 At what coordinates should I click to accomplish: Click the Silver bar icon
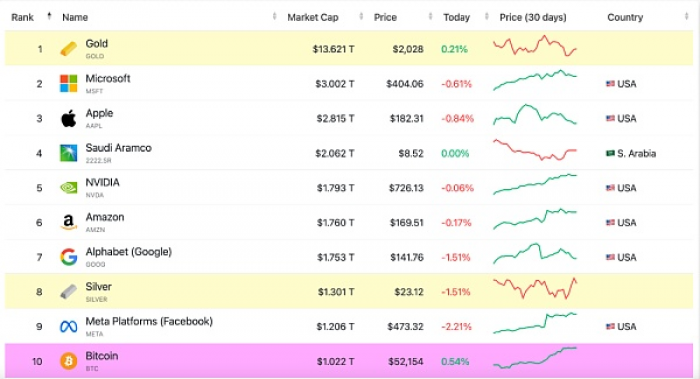[x=68, y=292]
